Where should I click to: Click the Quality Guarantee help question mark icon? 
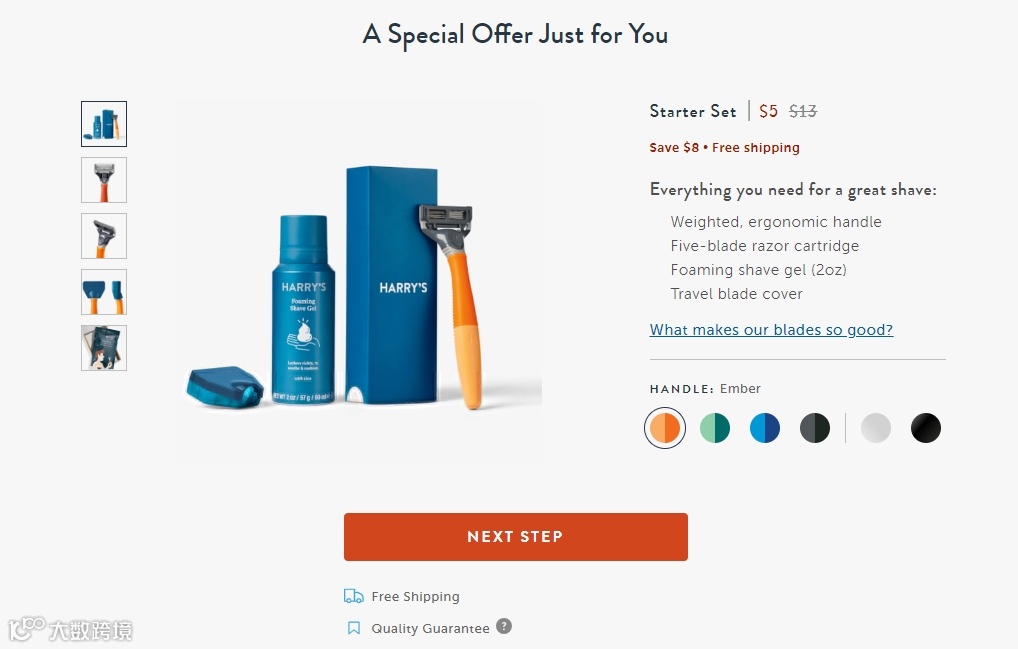tap(504, 626)
